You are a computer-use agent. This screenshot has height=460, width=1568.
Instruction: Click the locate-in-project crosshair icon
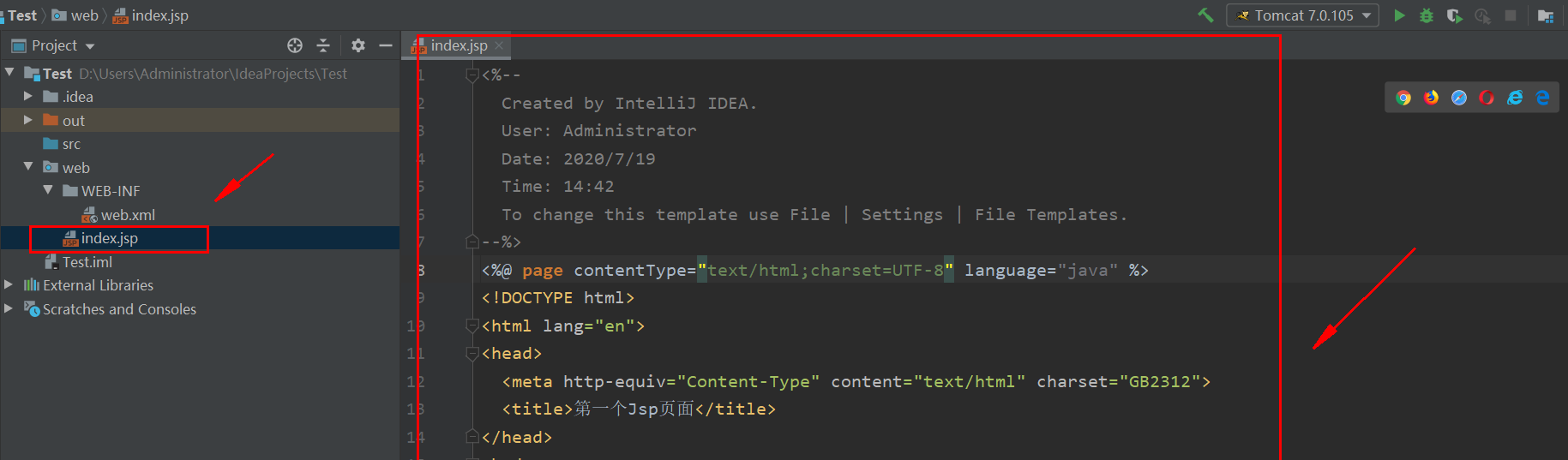click(295, 45)
